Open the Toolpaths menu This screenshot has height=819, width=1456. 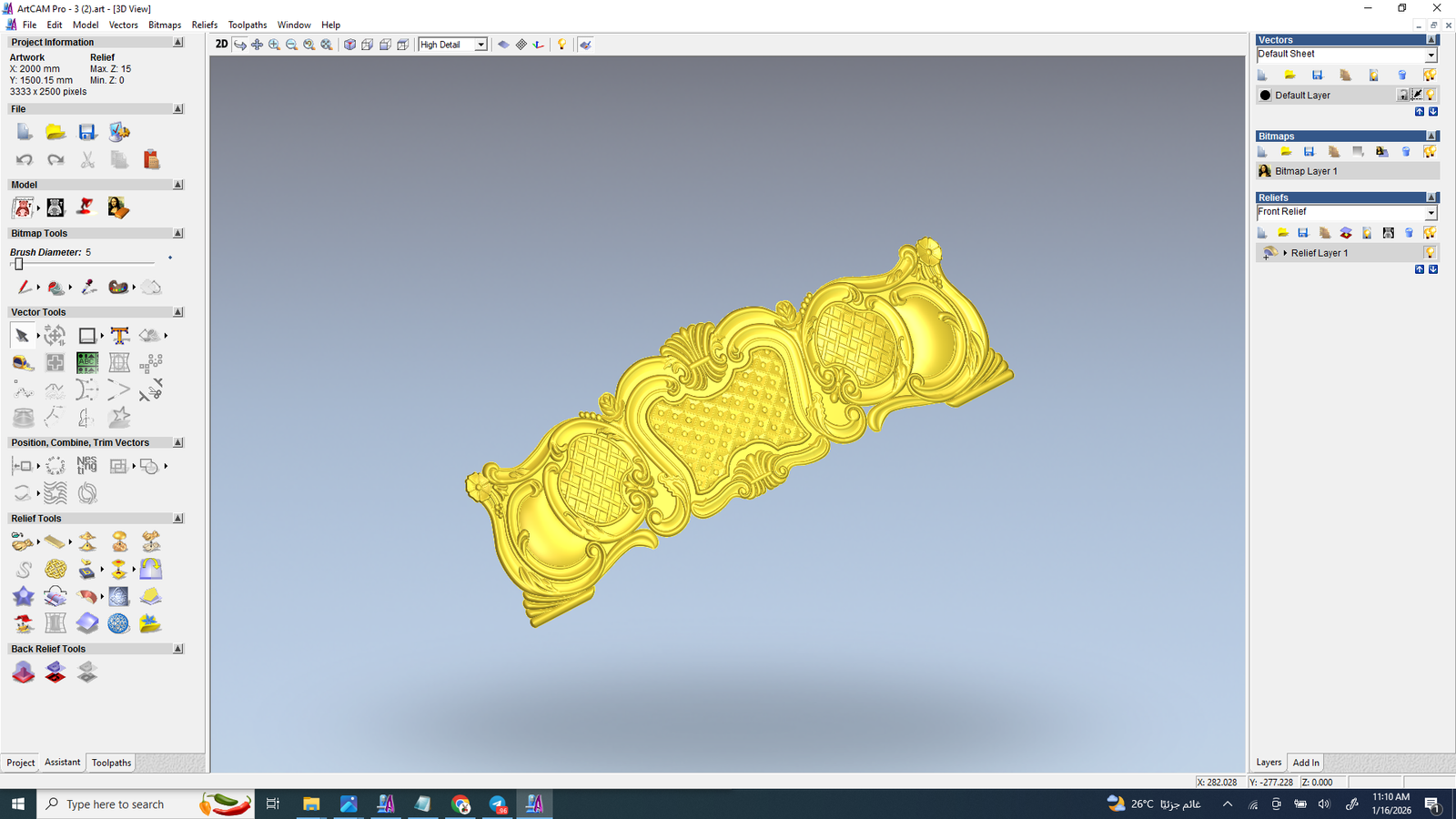(x=247, y=25)
